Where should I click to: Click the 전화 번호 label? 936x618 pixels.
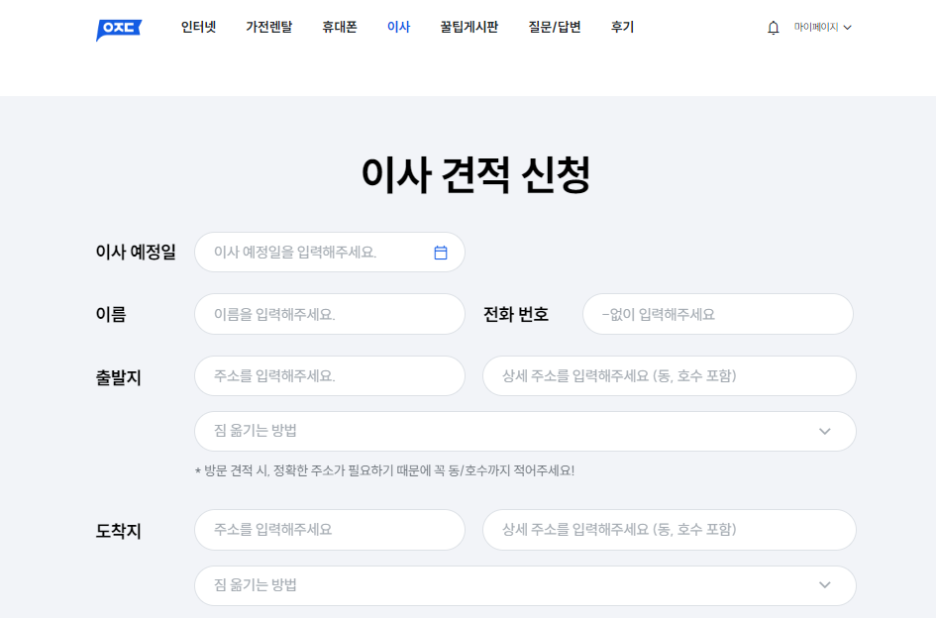pyautogui.click(x=516, y=314)
